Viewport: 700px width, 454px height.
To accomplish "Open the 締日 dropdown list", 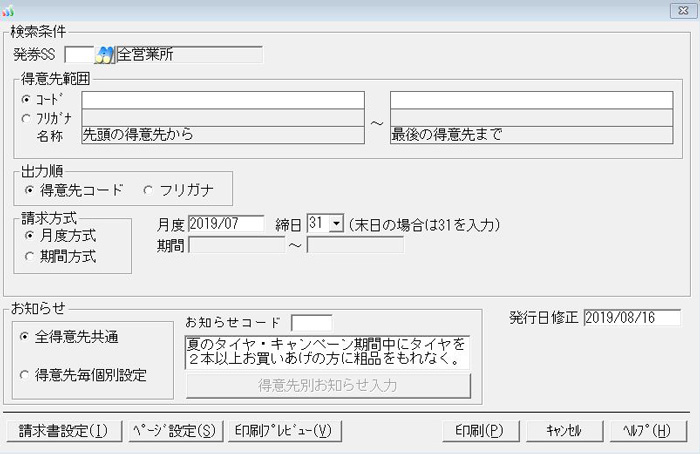I will click(x=336, y=224).
